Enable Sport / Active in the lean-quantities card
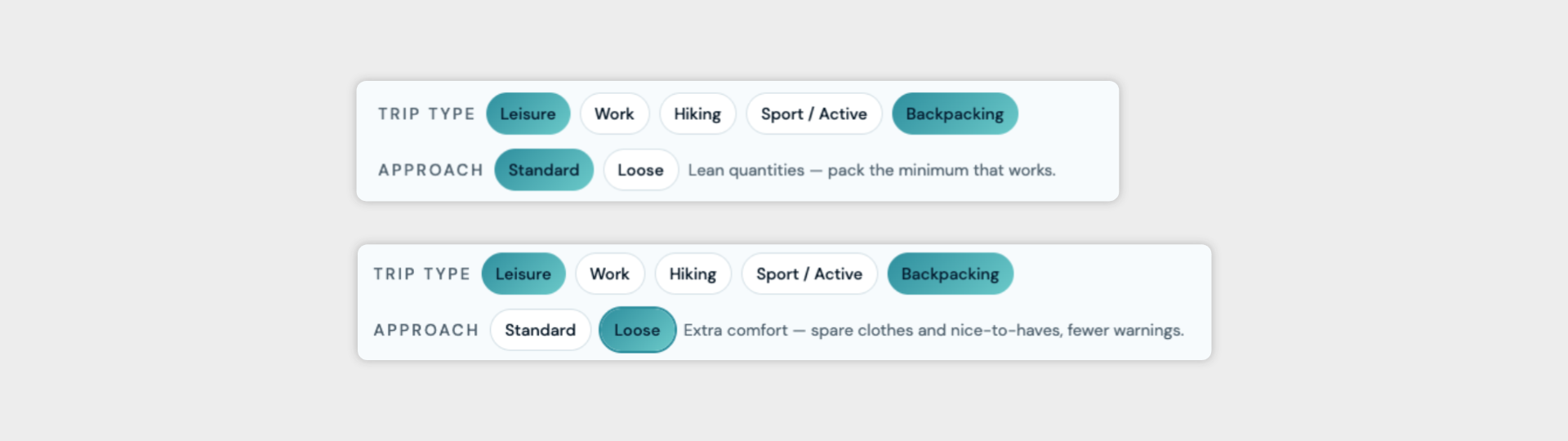This screenshot has height=441, width=1568. (814, 114)
